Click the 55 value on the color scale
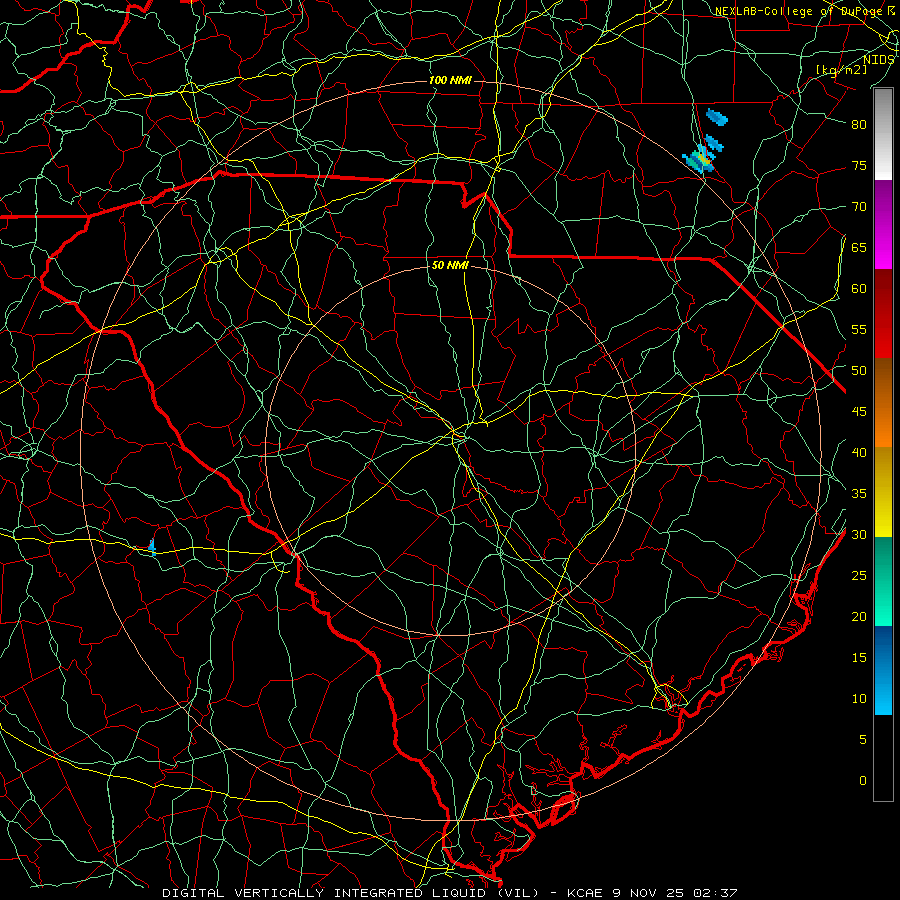This screenshot has width=900, height=900. tap(859, 329)
